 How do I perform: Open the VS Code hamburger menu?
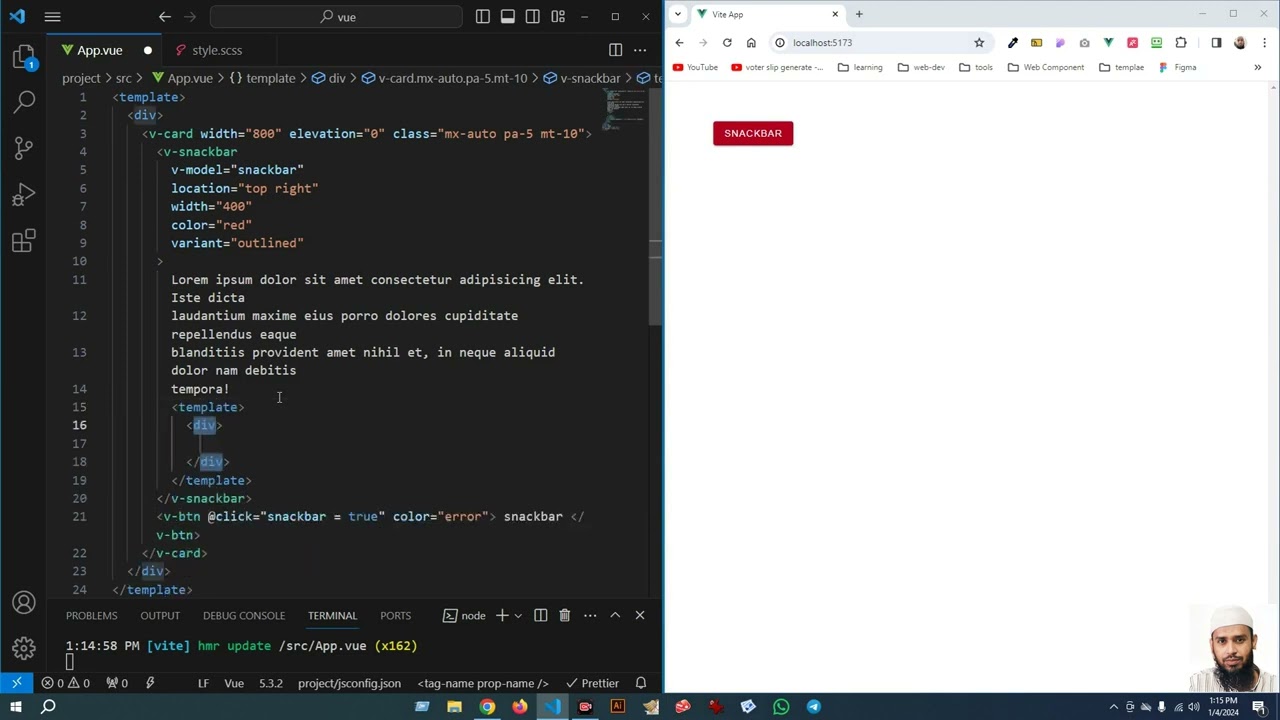pyautogui.click(x=52, y=16)
